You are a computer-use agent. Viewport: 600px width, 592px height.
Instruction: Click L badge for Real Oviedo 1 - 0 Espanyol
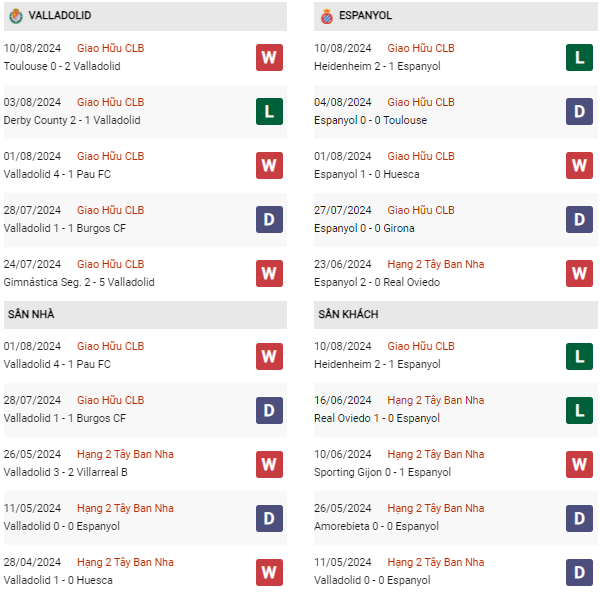tap(579, 409)
